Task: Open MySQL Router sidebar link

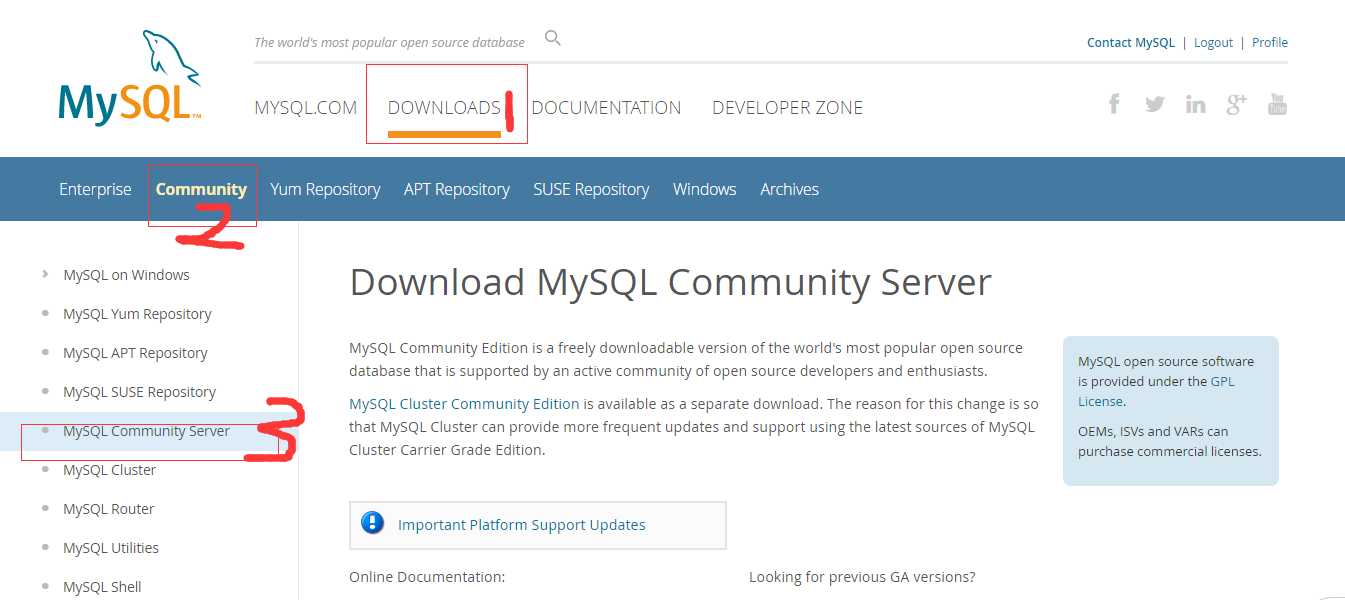Action: coord(108,509)
